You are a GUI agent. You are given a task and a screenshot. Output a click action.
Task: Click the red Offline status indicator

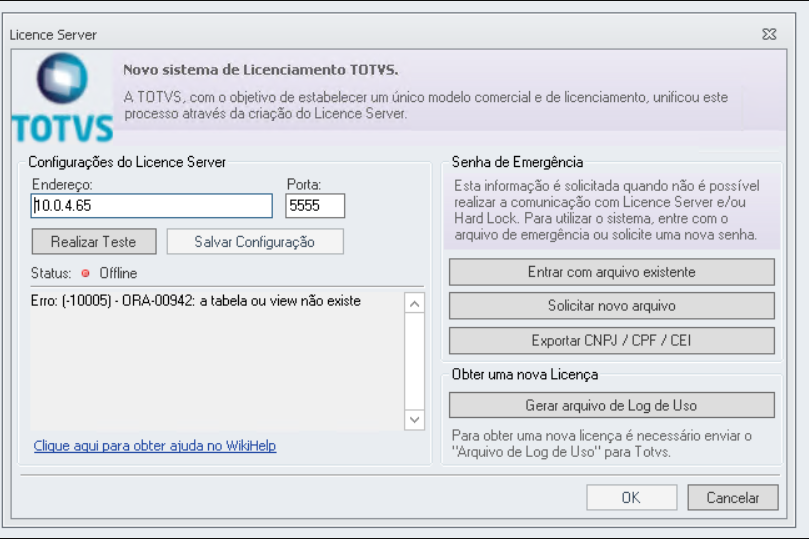click(86, 273)
